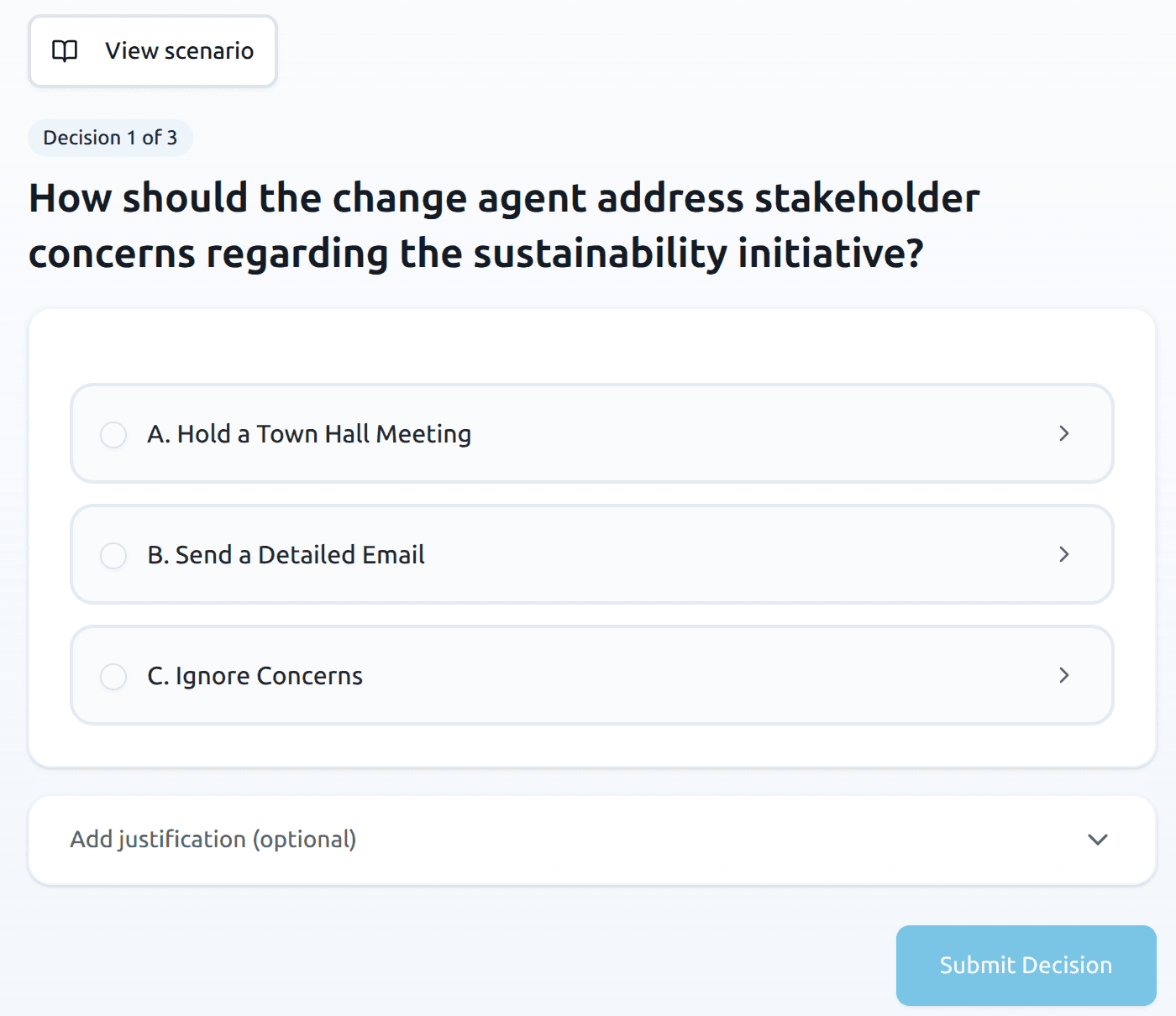
Task: Click the 'Decision 1 of 3' badge
Action: coord(110,138)
